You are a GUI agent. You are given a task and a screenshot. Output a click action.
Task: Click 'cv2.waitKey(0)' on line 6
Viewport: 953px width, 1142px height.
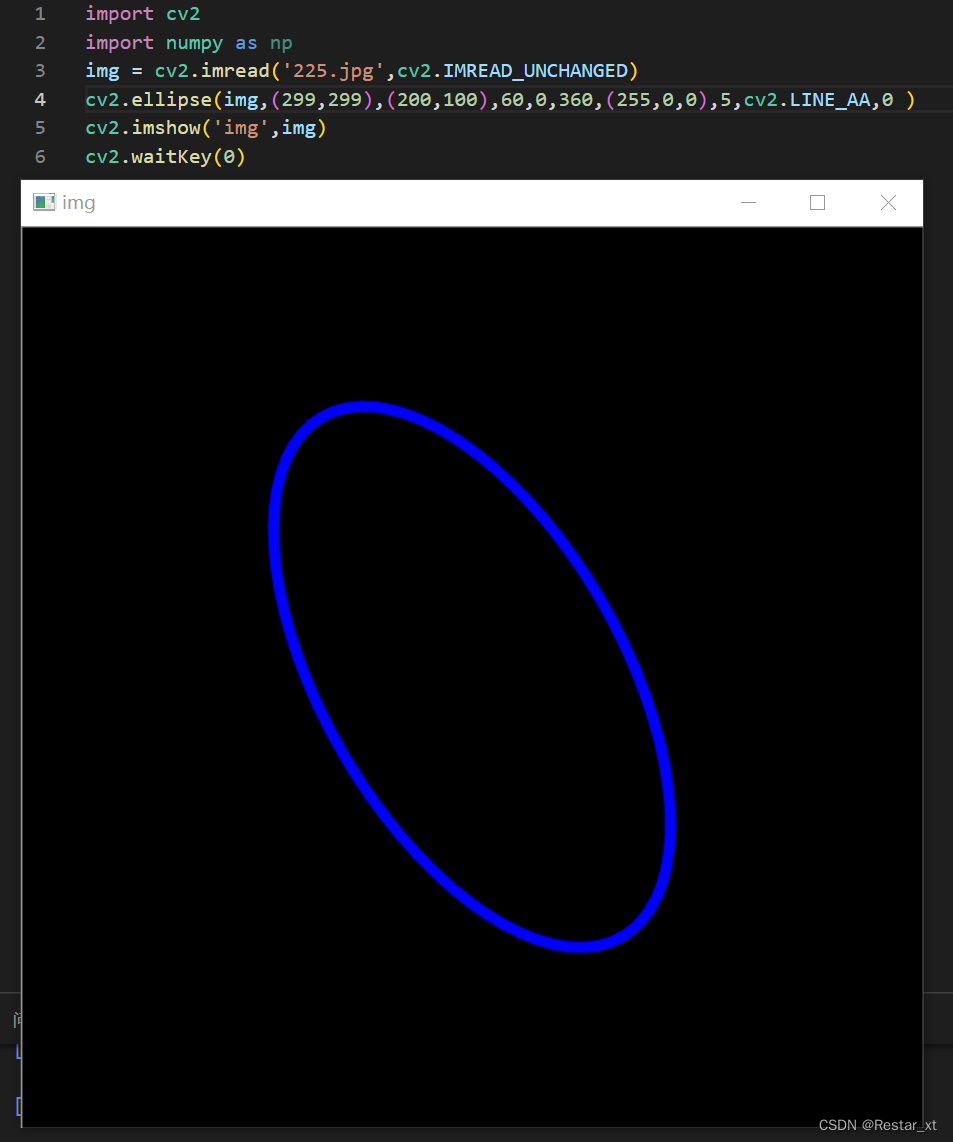tap(165, 157)
